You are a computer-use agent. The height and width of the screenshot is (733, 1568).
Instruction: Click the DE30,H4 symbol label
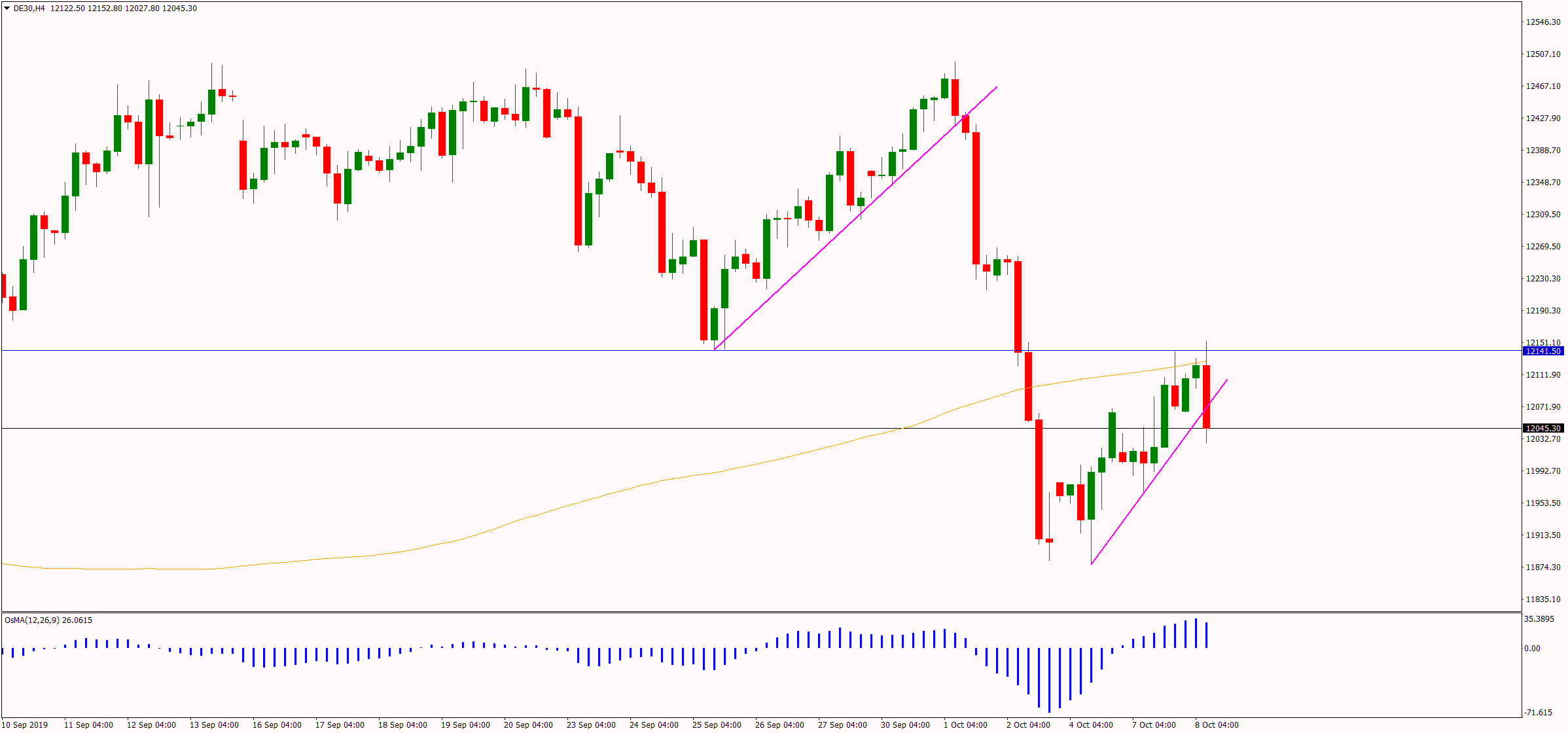pos(29,9)
